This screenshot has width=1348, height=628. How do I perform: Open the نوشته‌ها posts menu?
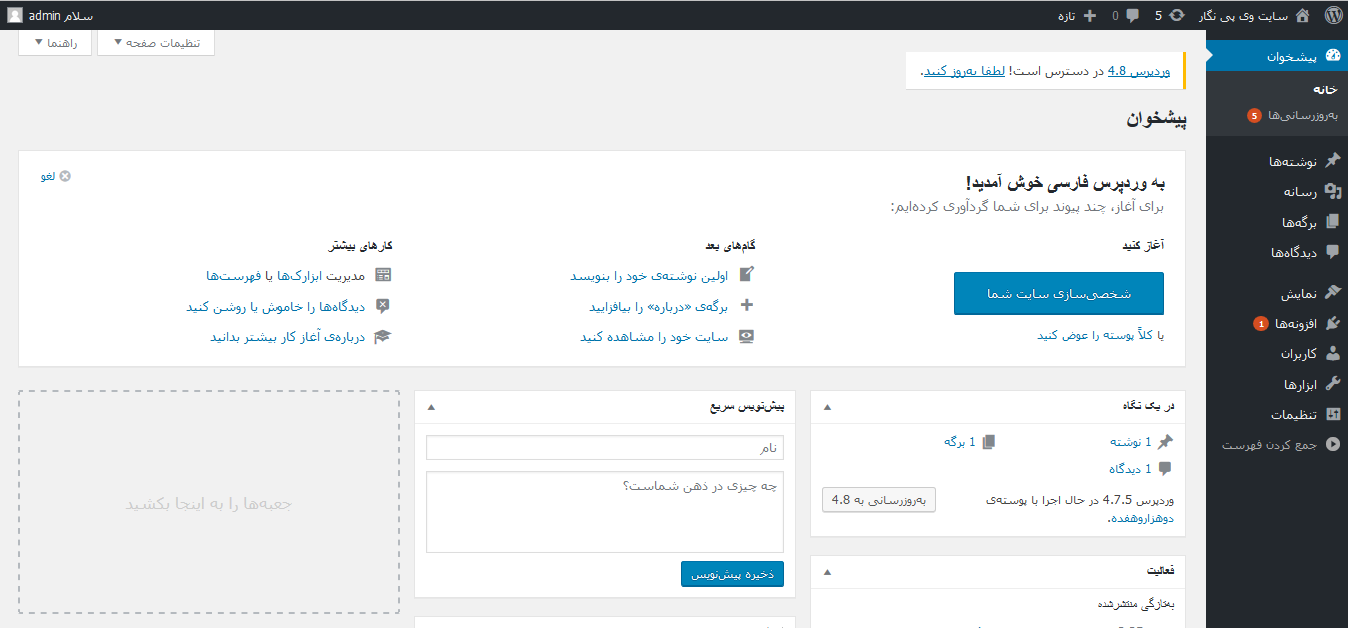(1277, 161)
